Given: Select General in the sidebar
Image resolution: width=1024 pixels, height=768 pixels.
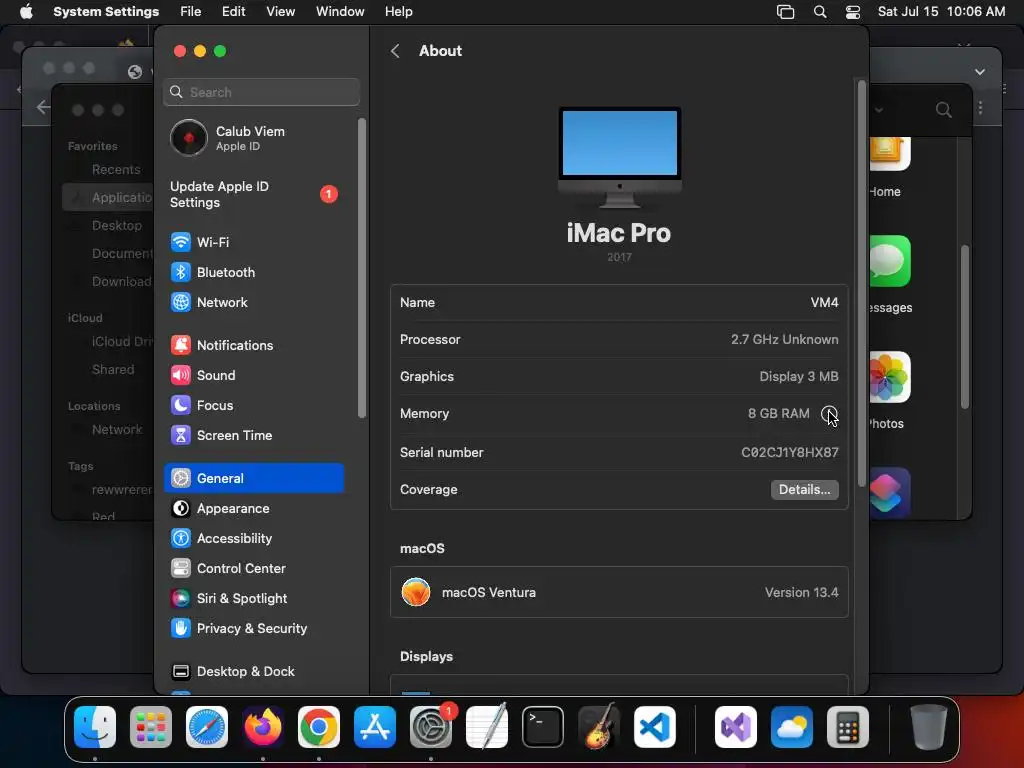Looking at the screenshot, I should click(x=254, y=478).
